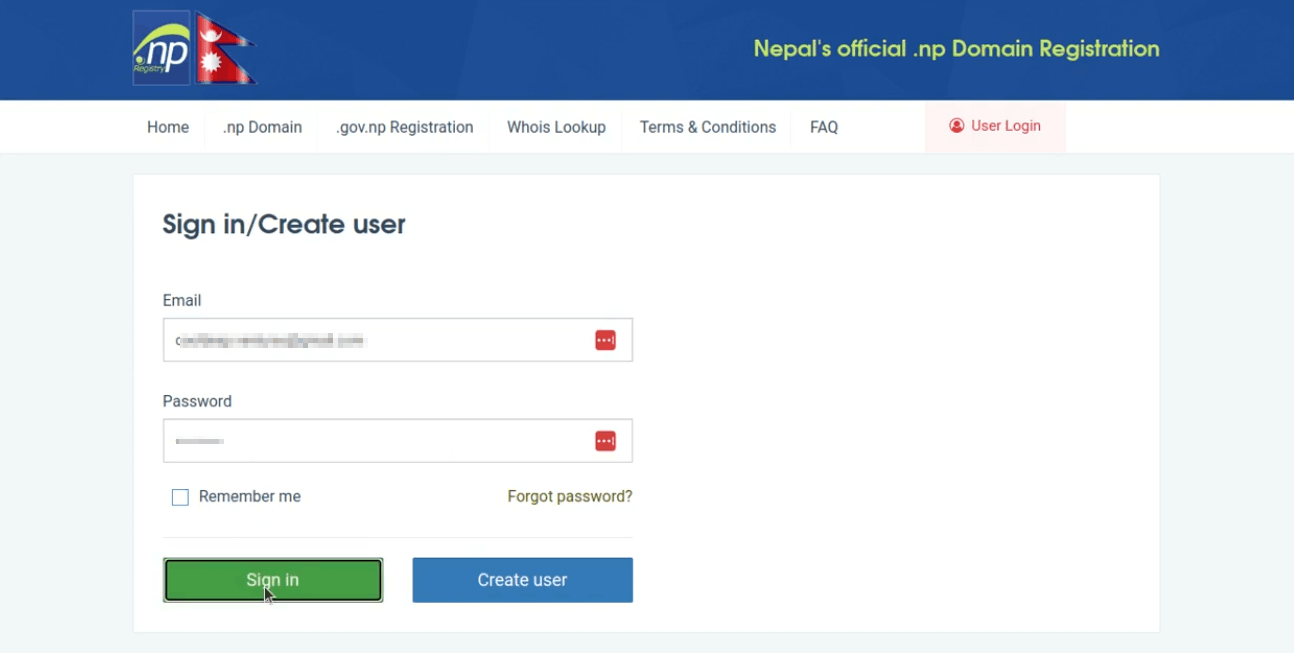Screen dimensions: 1294x653
Task: Click the green Sign in button
Action: [x=273, y=580]
